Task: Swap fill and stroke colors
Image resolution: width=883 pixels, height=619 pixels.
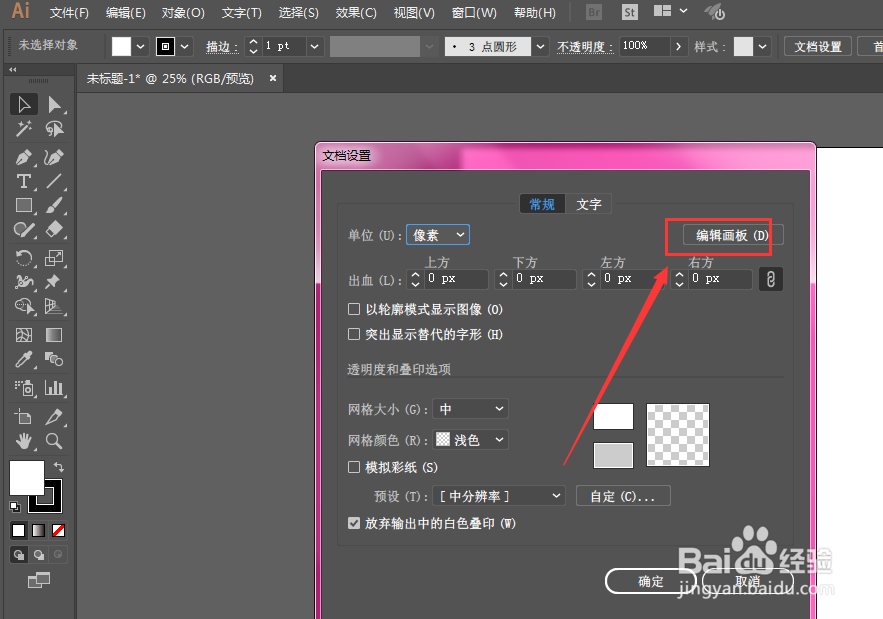Action: [59, 467]
